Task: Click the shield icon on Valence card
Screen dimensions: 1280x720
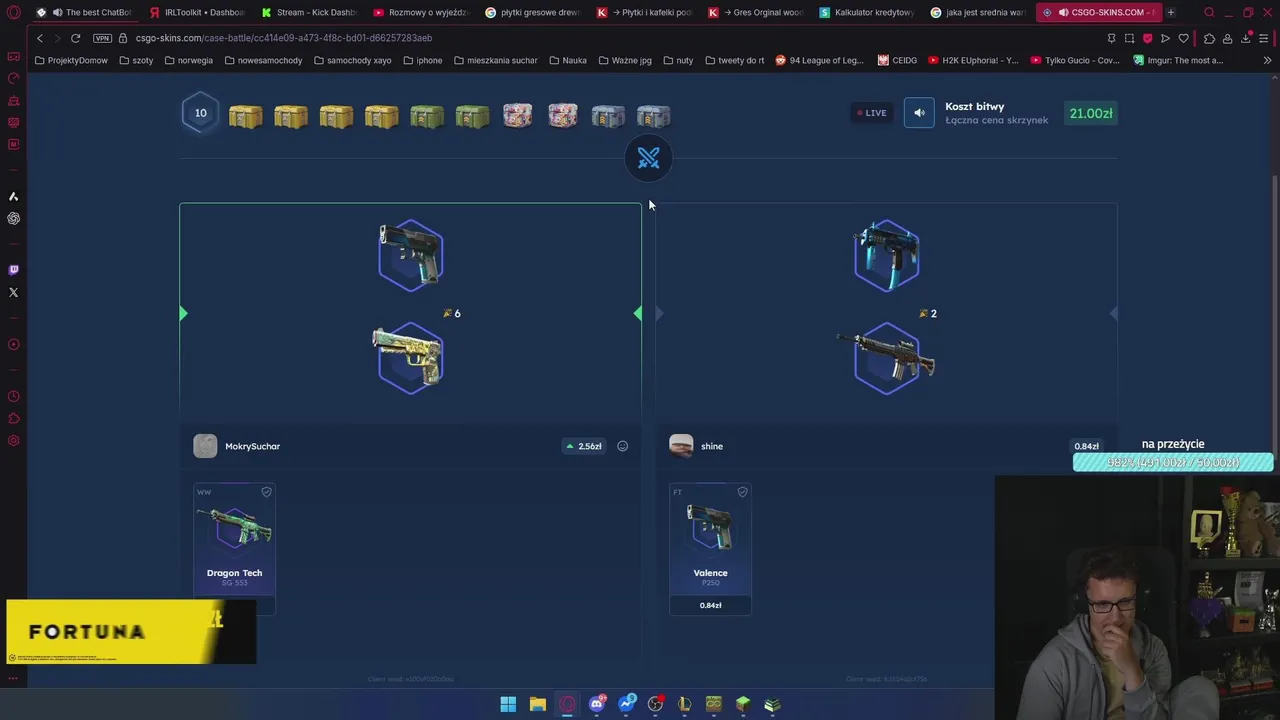Action: (x=742, y=492)
